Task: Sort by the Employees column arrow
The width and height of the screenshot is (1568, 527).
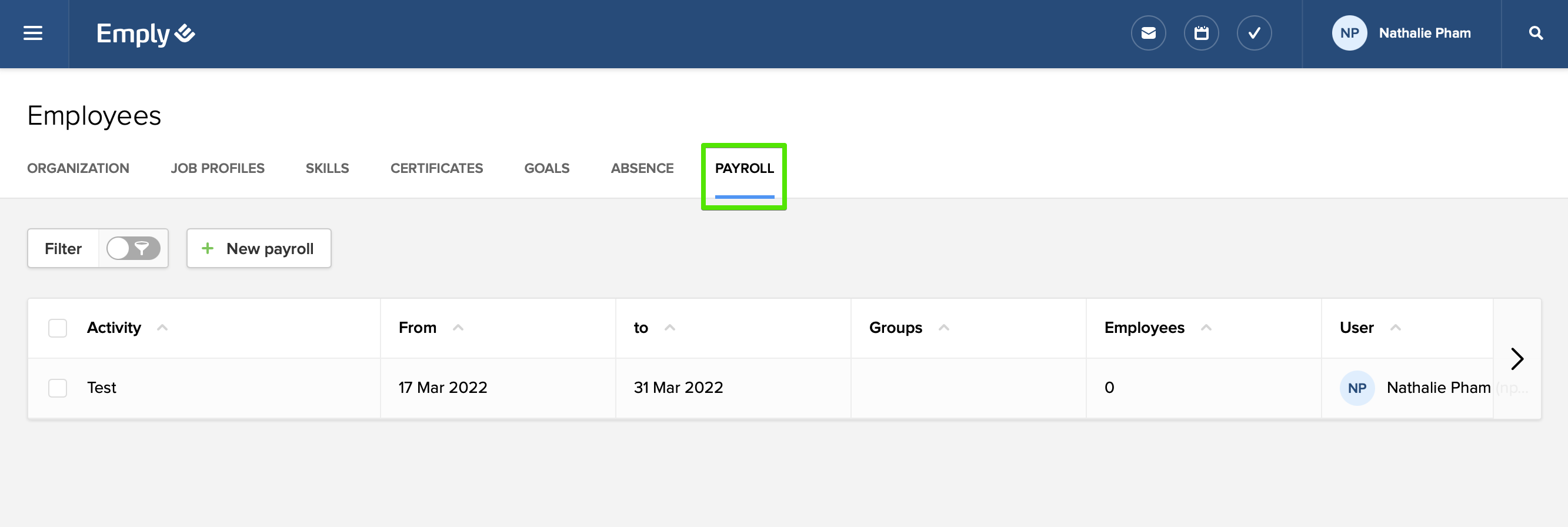Action: coord(1206,328)
